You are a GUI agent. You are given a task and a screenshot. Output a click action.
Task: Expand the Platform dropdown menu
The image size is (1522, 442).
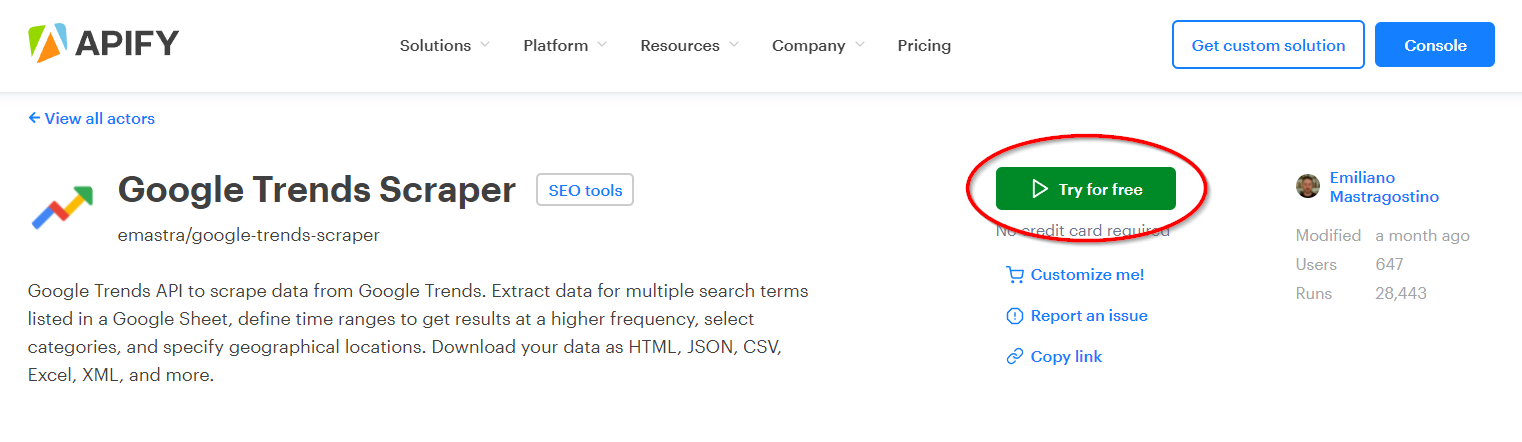[x=565, y=45]
